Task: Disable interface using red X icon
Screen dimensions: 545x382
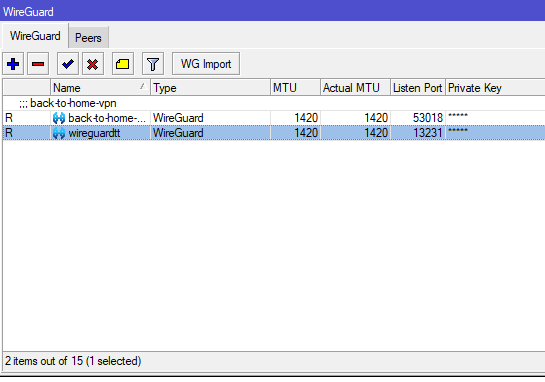Action: point(93,64)
